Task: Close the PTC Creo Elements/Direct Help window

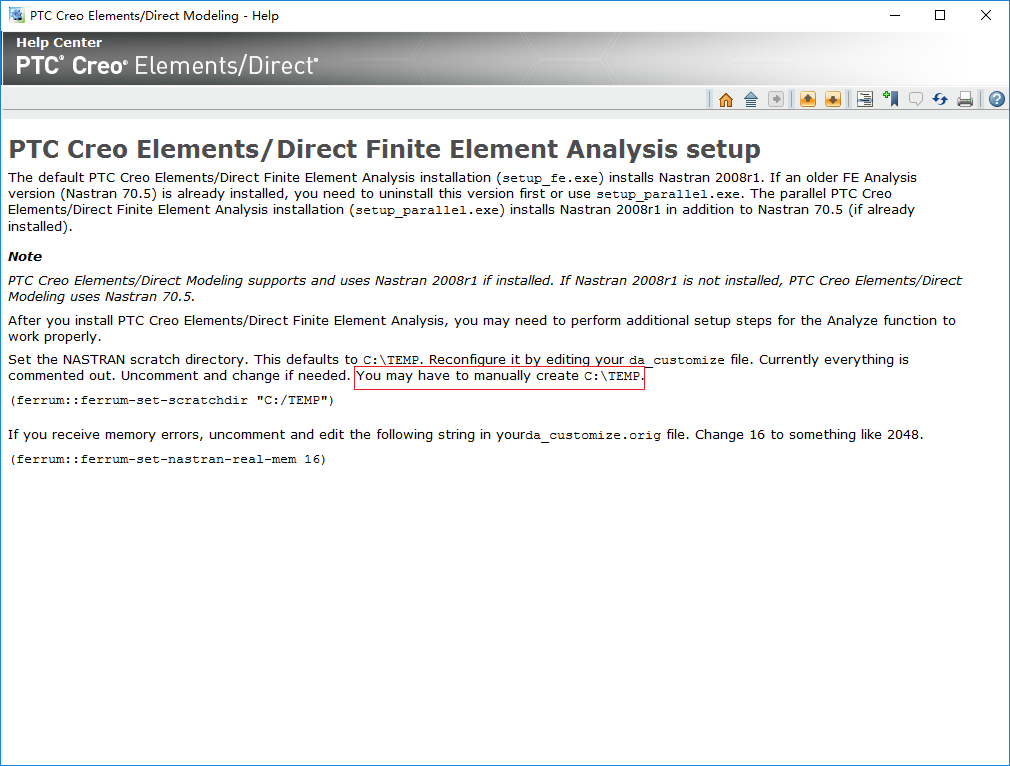Action: 986,15
